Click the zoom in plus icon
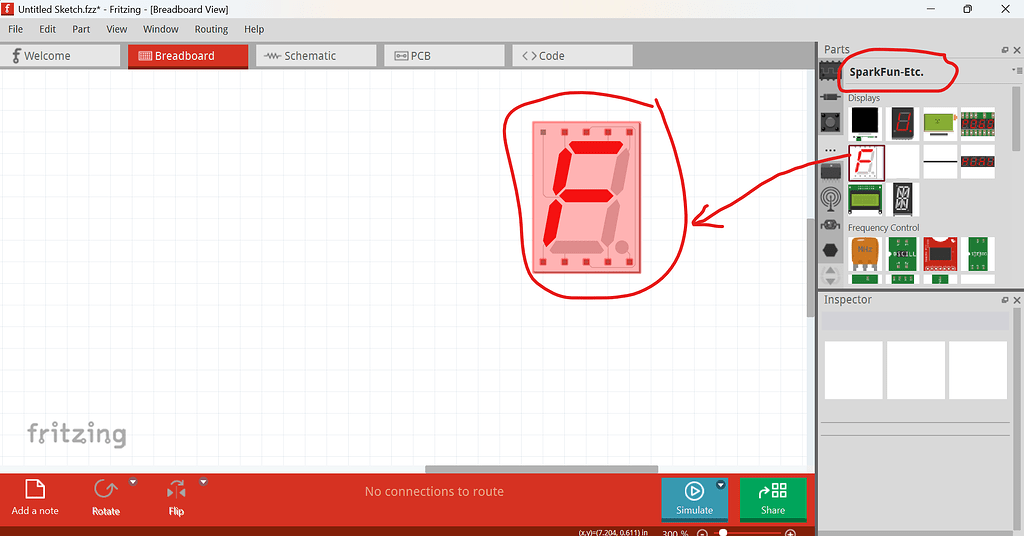 pos(790,533)
